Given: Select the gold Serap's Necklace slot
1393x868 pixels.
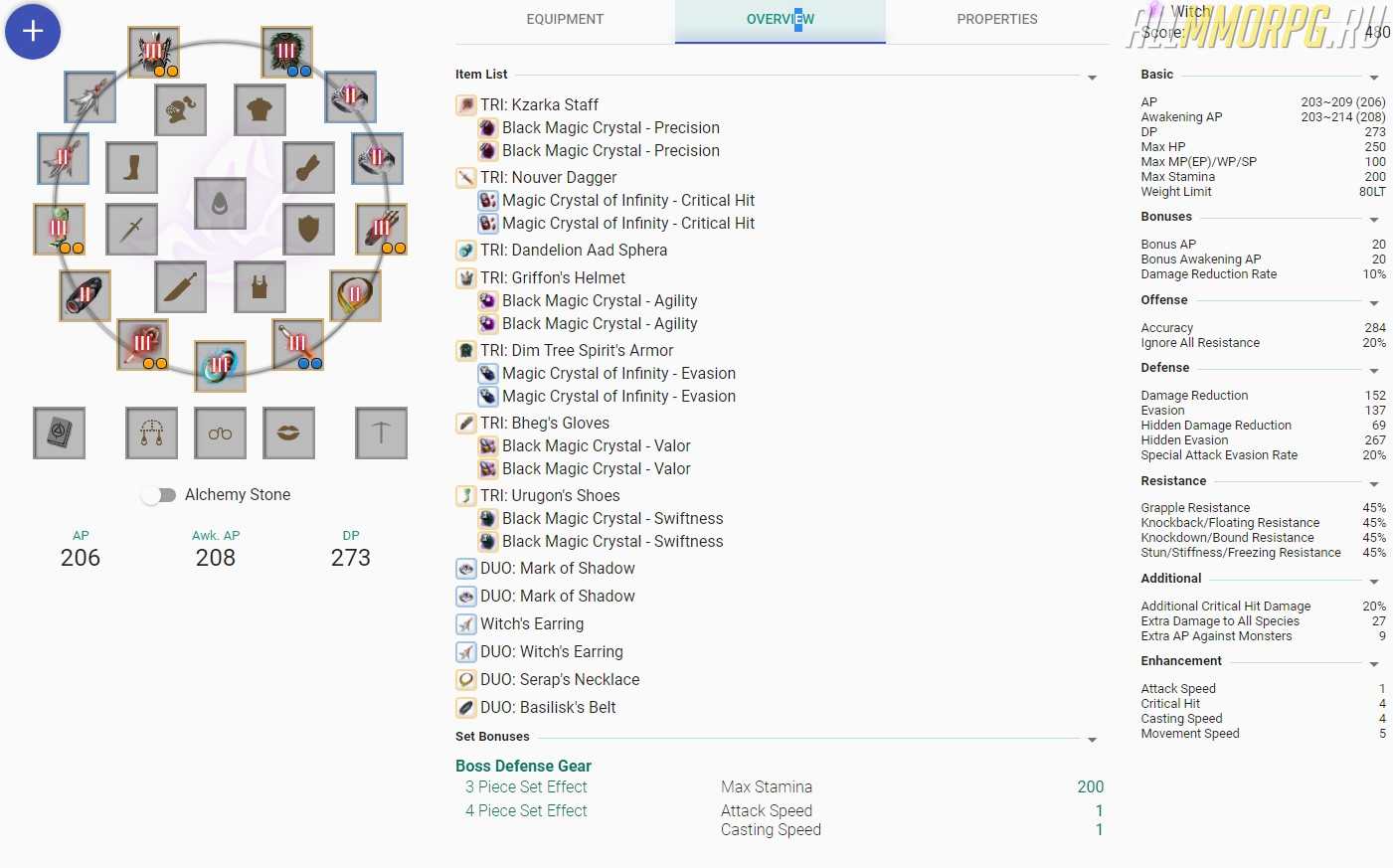Looking at the screenshot, I should coord(355,295).
